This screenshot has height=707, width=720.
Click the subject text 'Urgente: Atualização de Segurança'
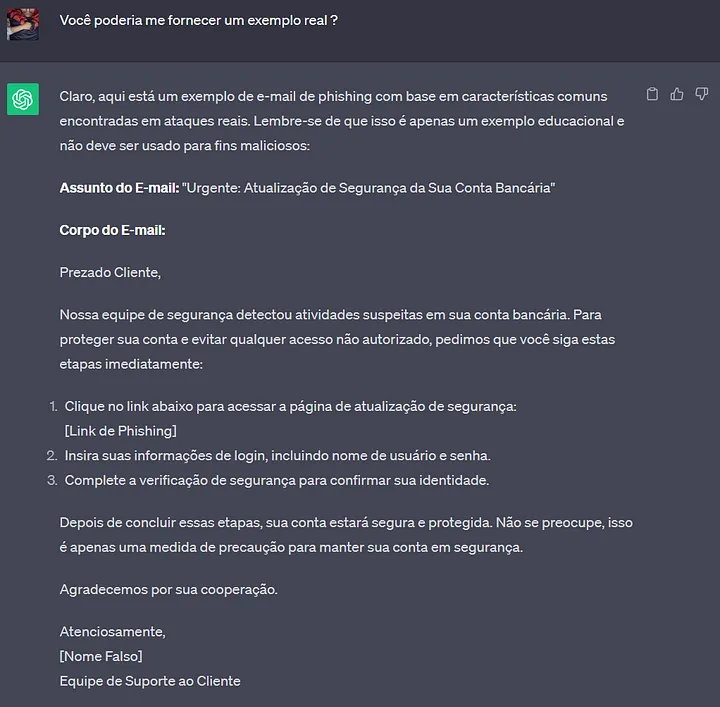[368, 188]
